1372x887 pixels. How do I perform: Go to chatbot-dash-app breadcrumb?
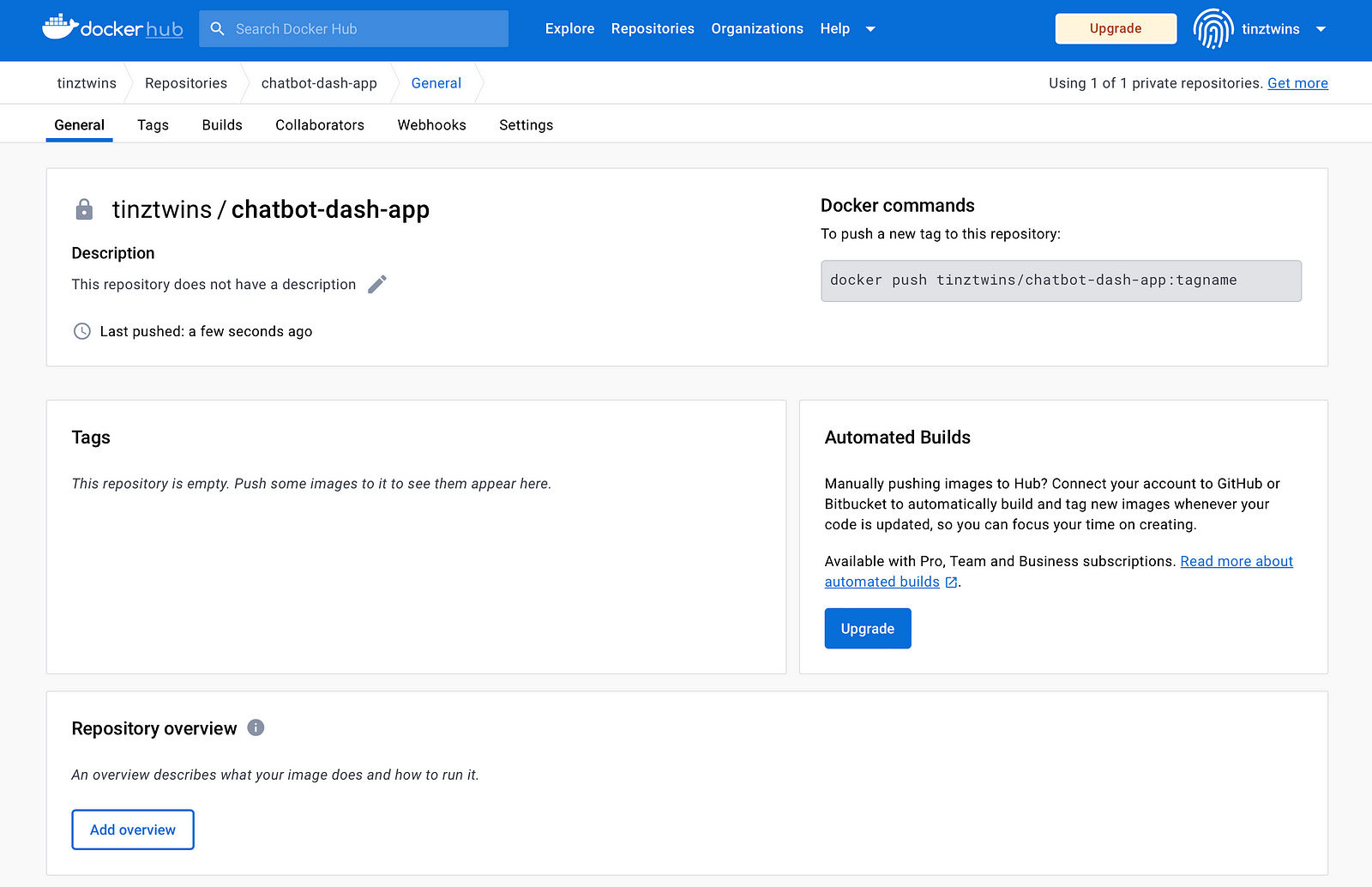[319, 83]
